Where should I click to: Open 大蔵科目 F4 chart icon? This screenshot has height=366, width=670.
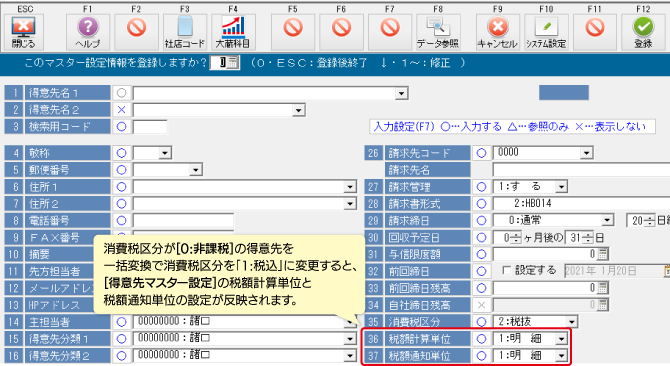pyautogui.click(x=233, y=32)
